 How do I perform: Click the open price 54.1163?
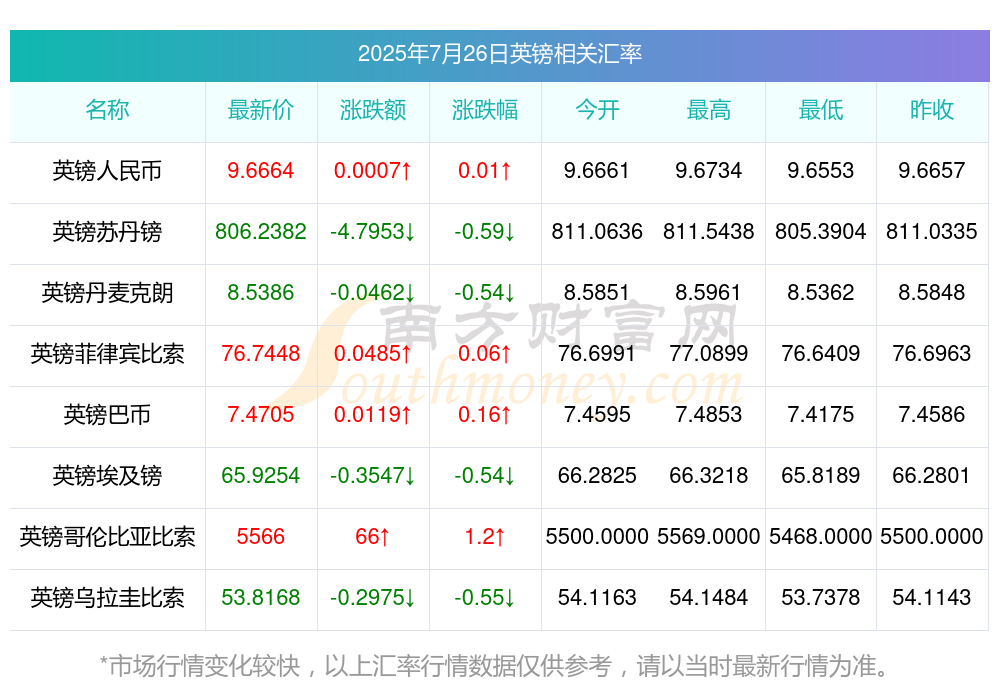coord(597,597)
